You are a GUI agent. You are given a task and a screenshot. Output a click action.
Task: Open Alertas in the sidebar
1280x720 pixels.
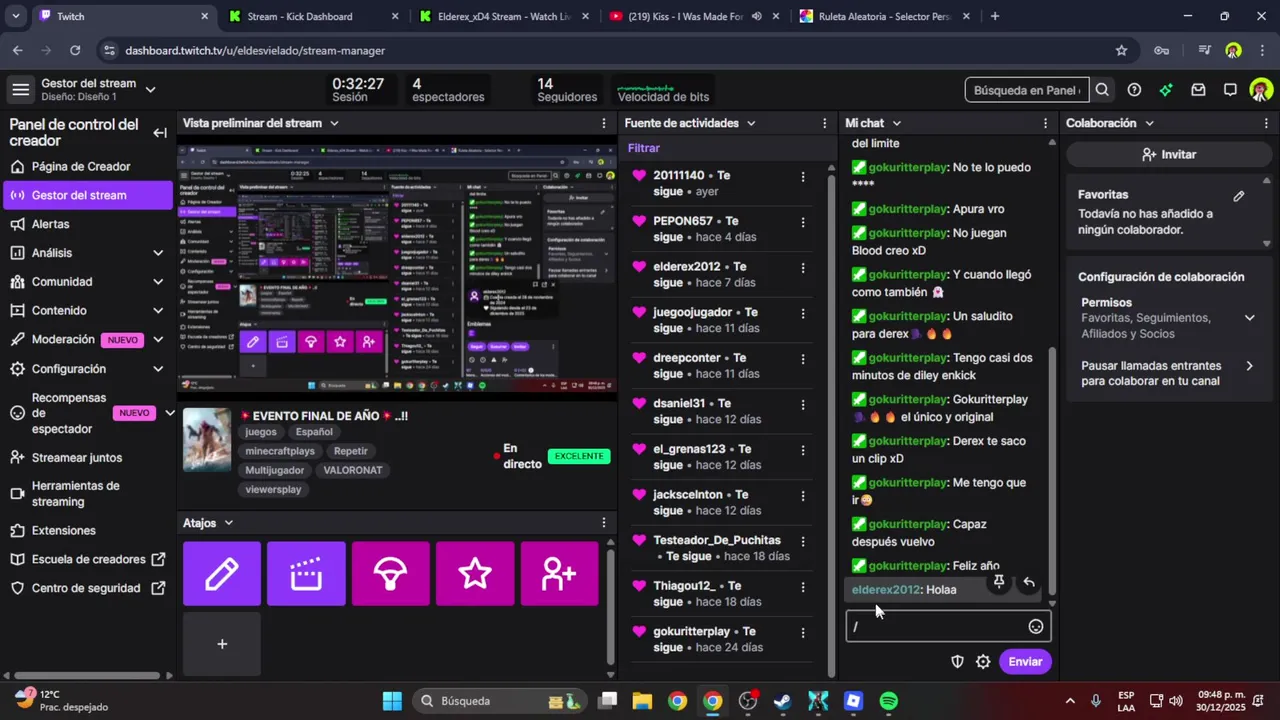(50, 224)
